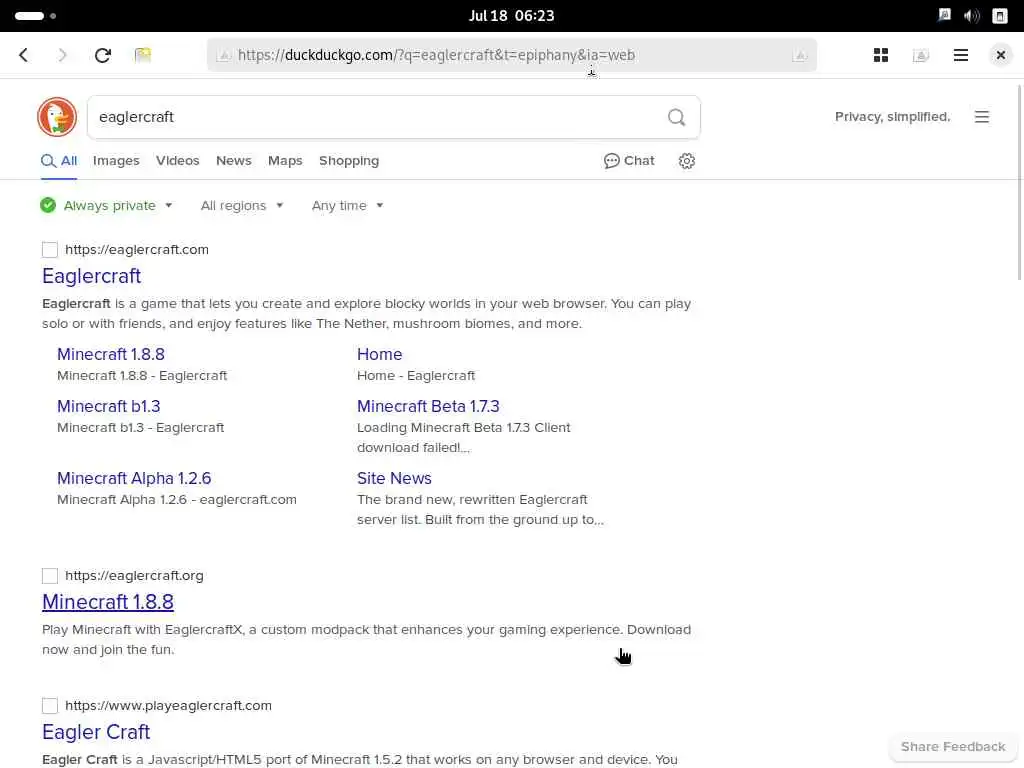Open the Minecraft Beta 1.7.3 sitelink

point(428,406)
